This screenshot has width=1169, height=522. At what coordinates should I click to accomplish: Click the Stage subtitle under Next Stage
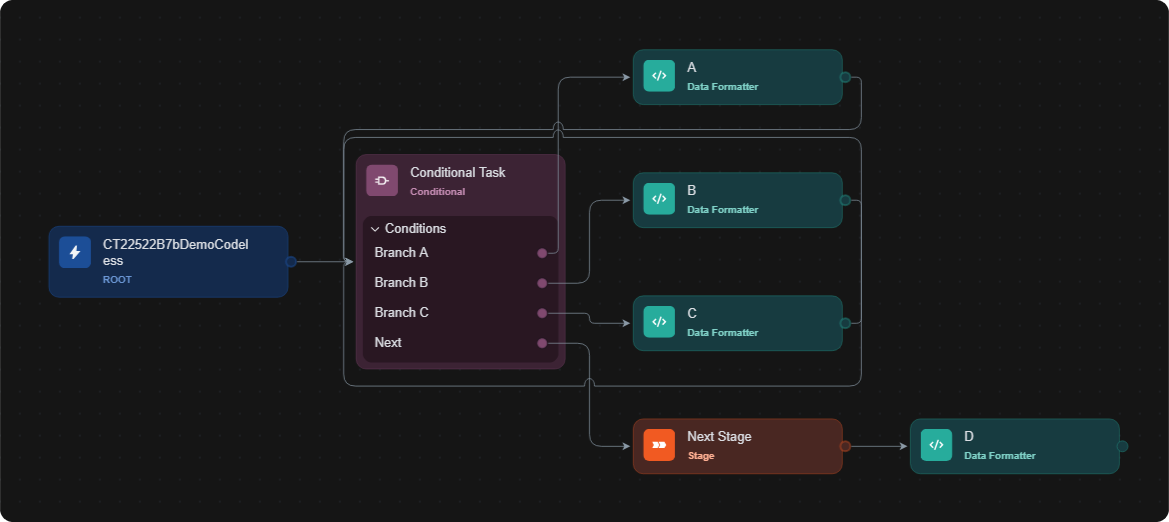click(x=701, y=456)
